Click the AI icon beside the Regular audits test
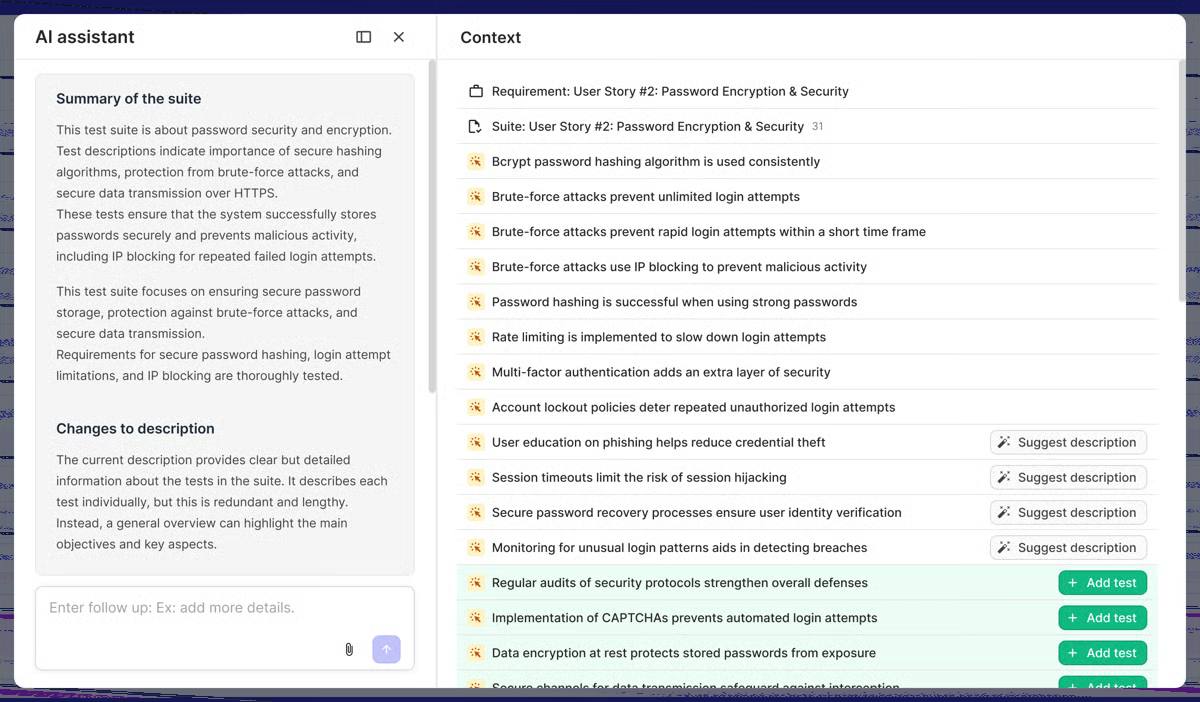This screenshot has width=1200, height=702. coord(475,582)
